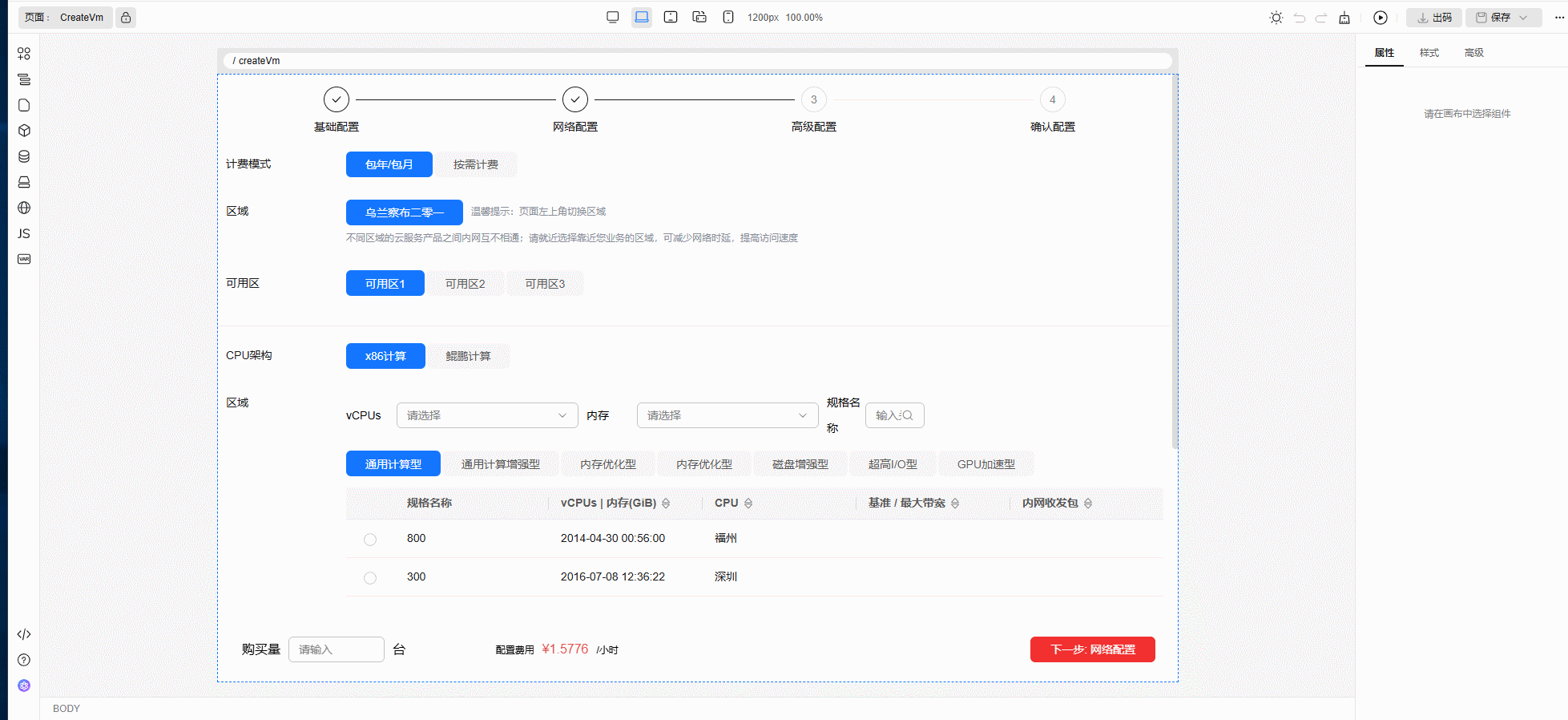This screenshot has height=720, width=1568.
Task: Open the VAR variables panel
Action: coord(24,259)
